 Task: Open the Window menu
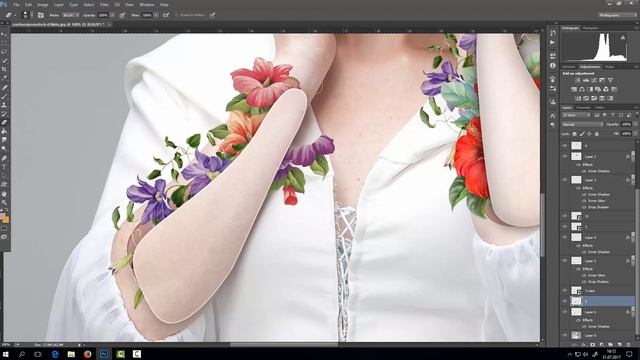tap(147, 4)
